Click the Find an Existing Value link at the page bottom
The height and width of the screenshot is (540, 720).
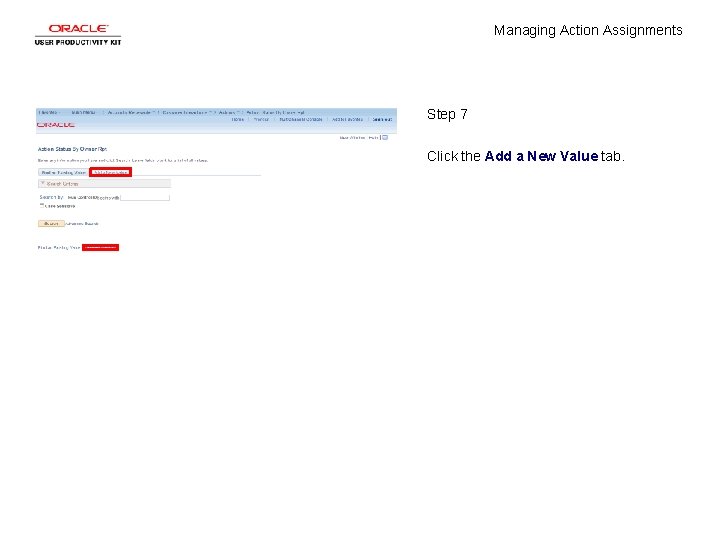59,248
